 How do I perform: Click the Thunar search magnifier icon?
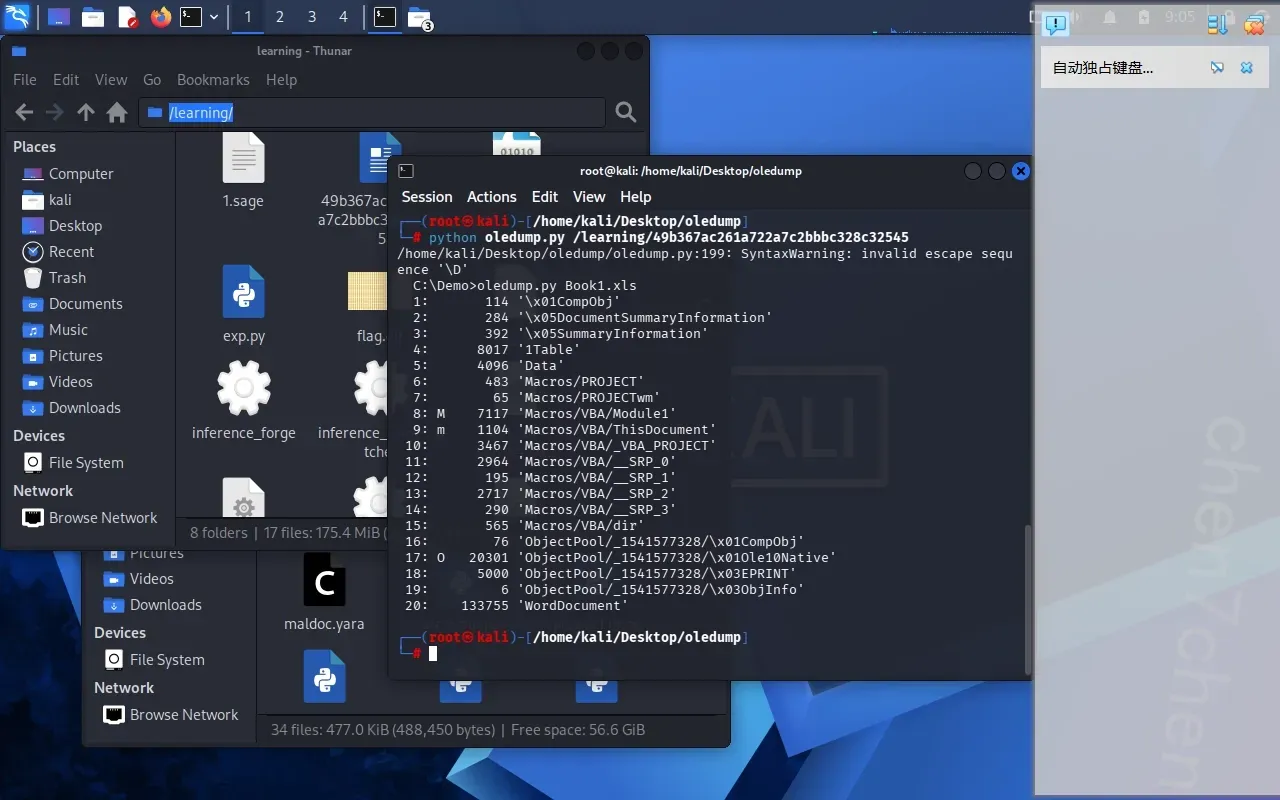tap(626, 113)
